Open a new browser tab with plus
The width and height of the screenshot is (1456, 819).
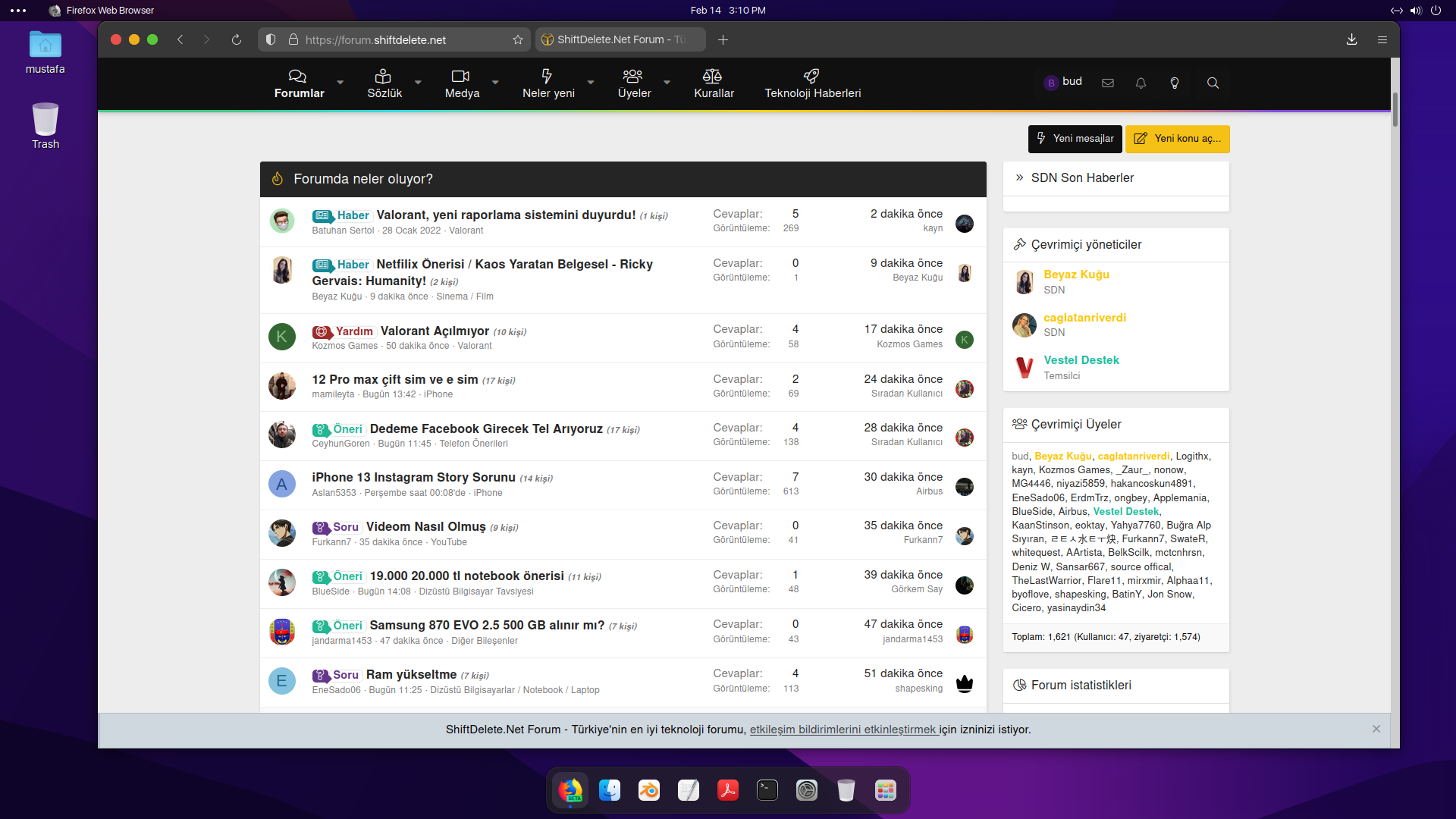coord(723,39)
